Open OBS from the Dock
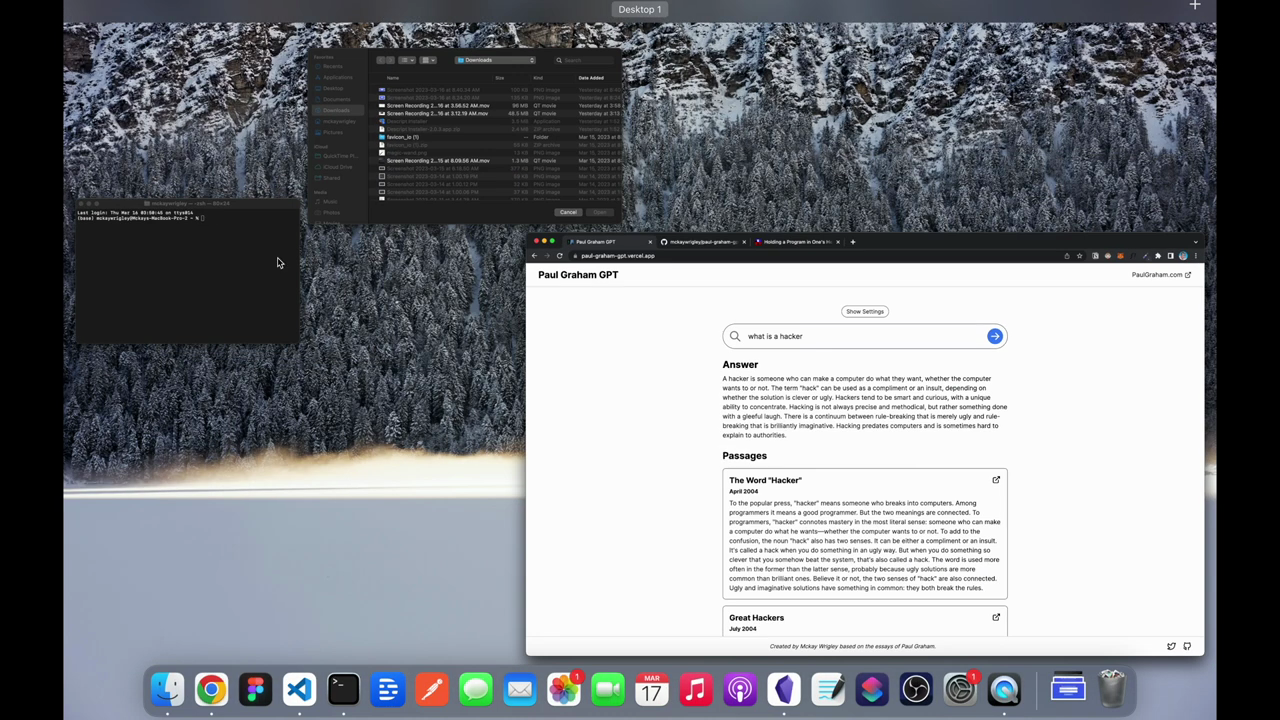Viewport: 1280px width, 720px height. (x=915, y=689)
